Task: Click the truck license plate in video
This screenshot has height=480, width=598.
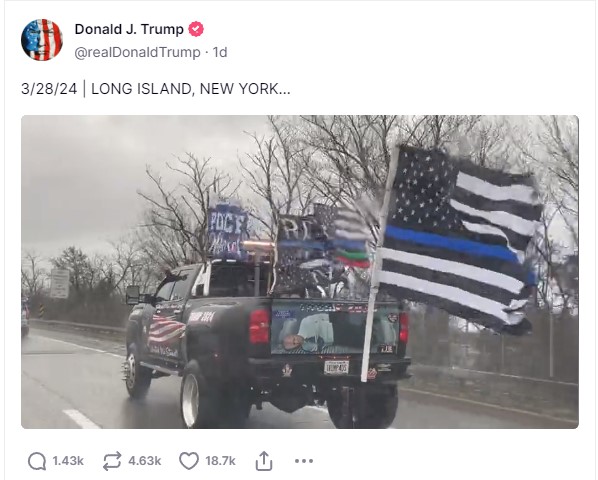Action: click(336, 367)
